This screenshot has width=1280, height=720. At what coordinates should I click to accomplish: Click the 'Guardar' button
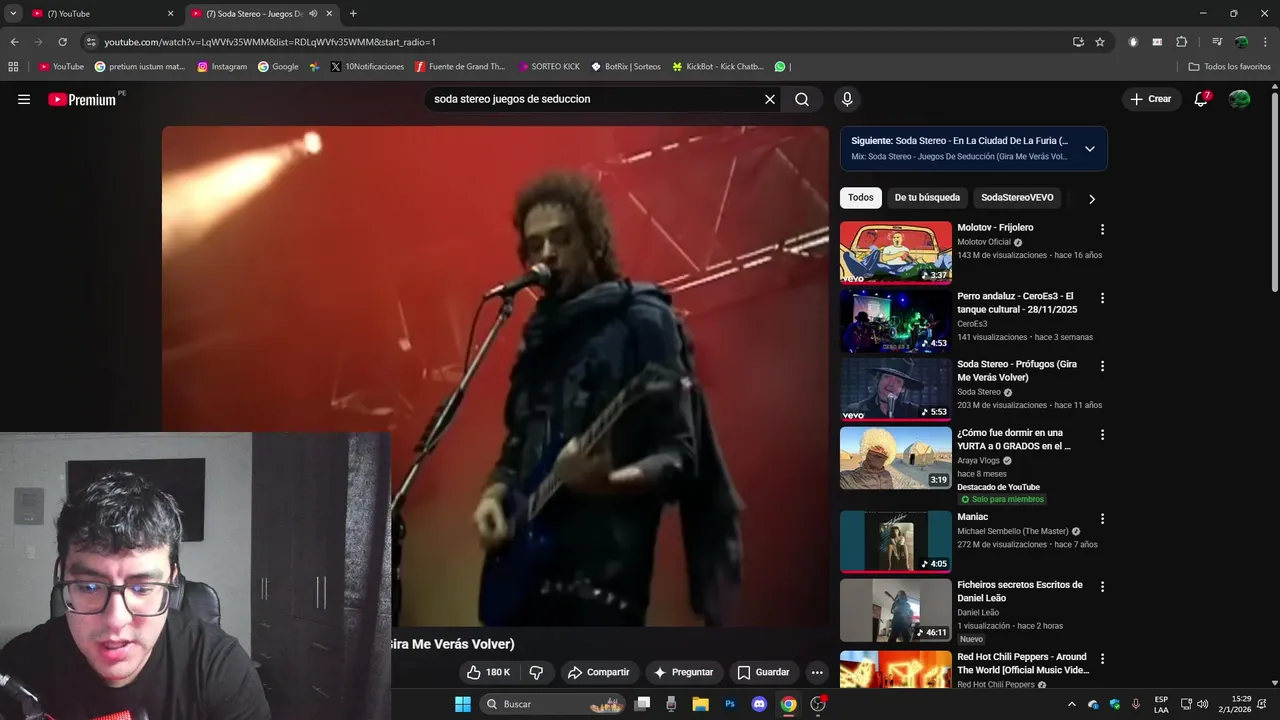click(763, 672)
